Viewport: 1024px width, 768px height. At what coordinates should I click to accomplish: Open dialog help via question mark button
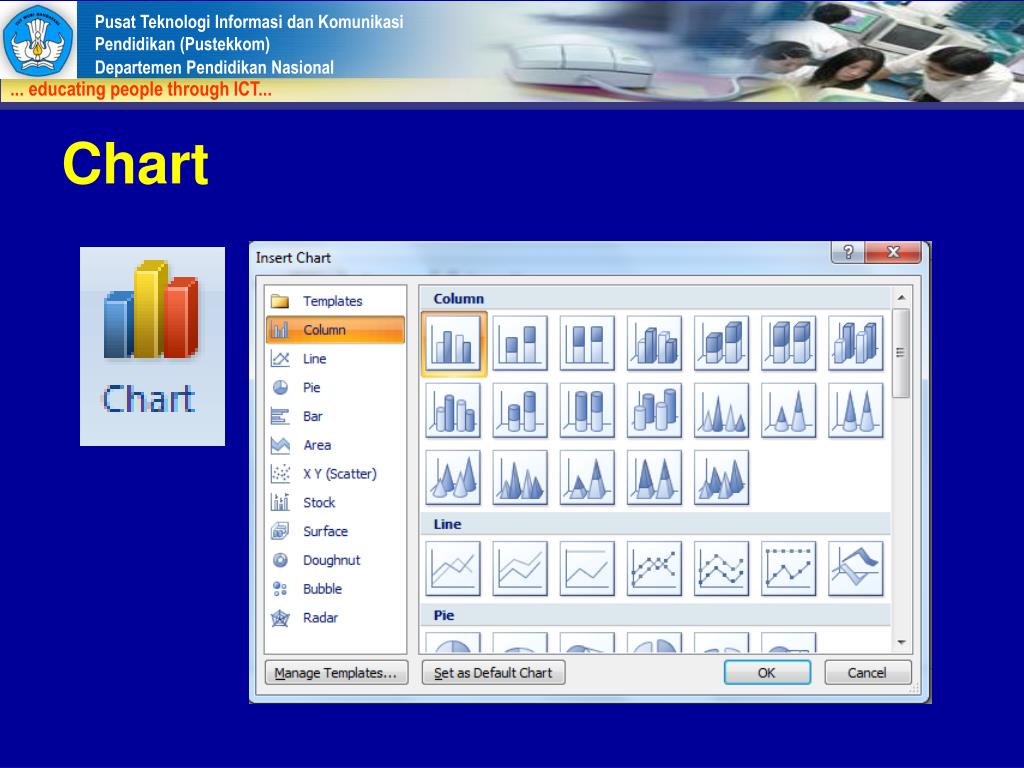(x=848, y=252)
